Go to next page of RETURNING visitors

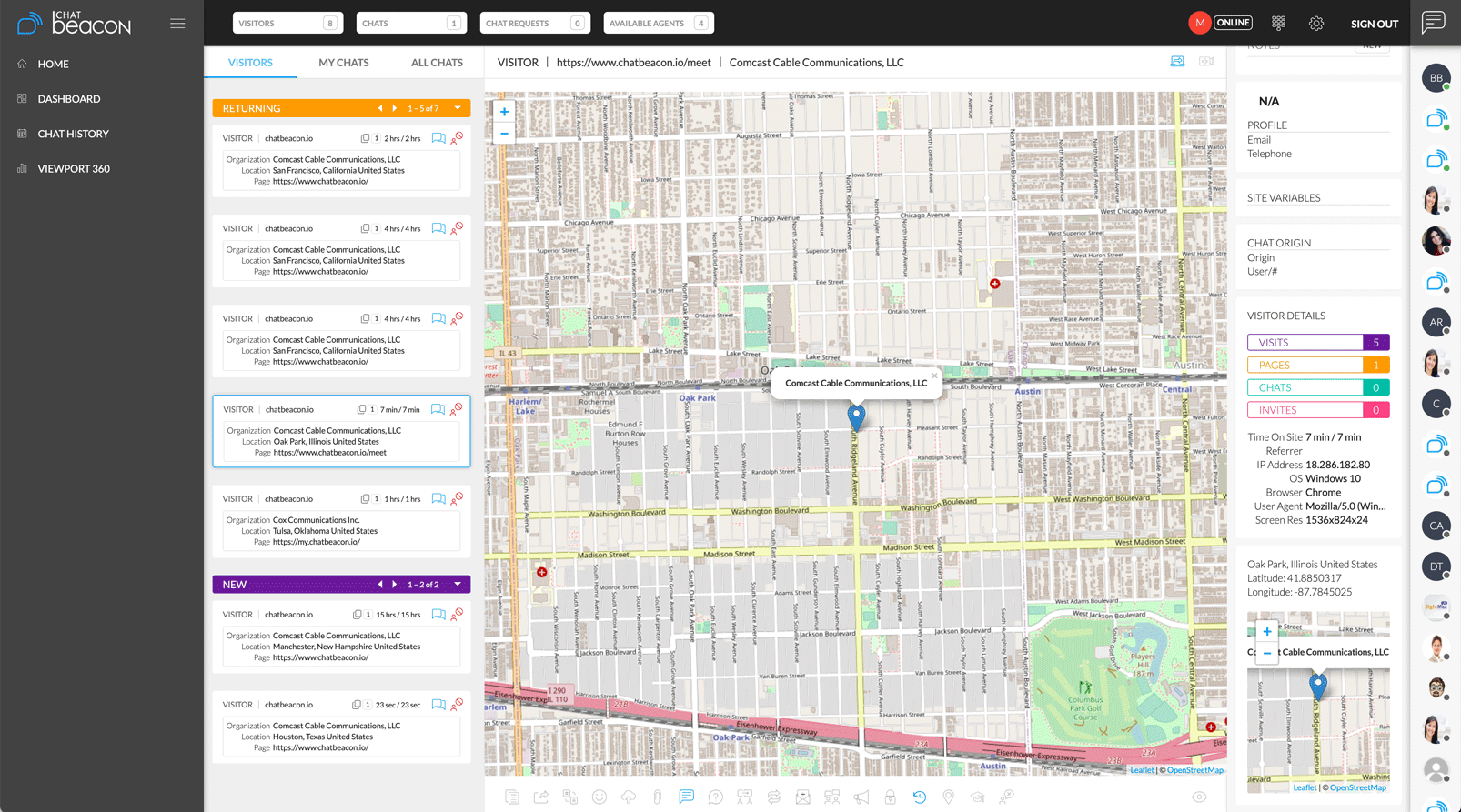[395, 108]
